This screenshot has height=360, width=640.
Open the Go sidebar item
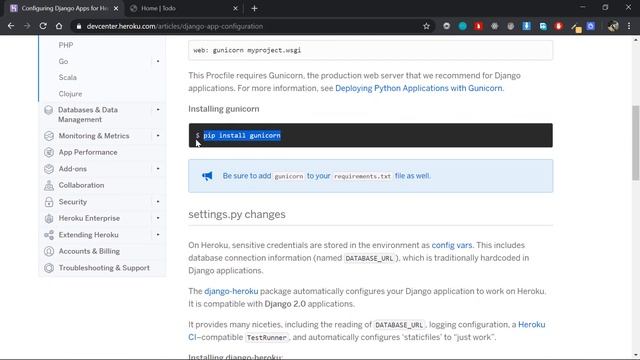click(x=63, y=61)
